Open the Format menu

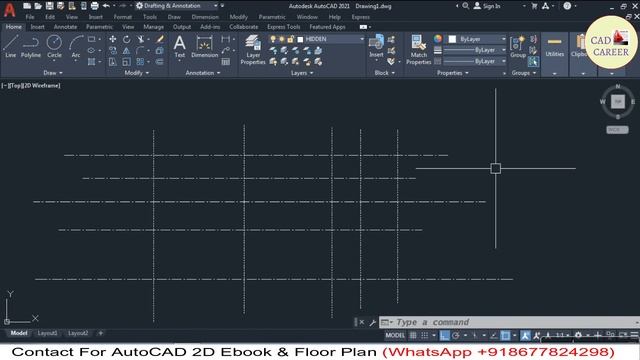(x=122, y=17)
